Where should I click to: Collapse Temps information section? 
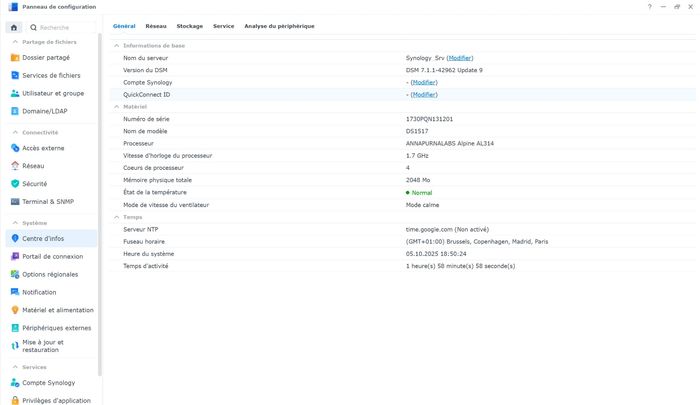117,217
